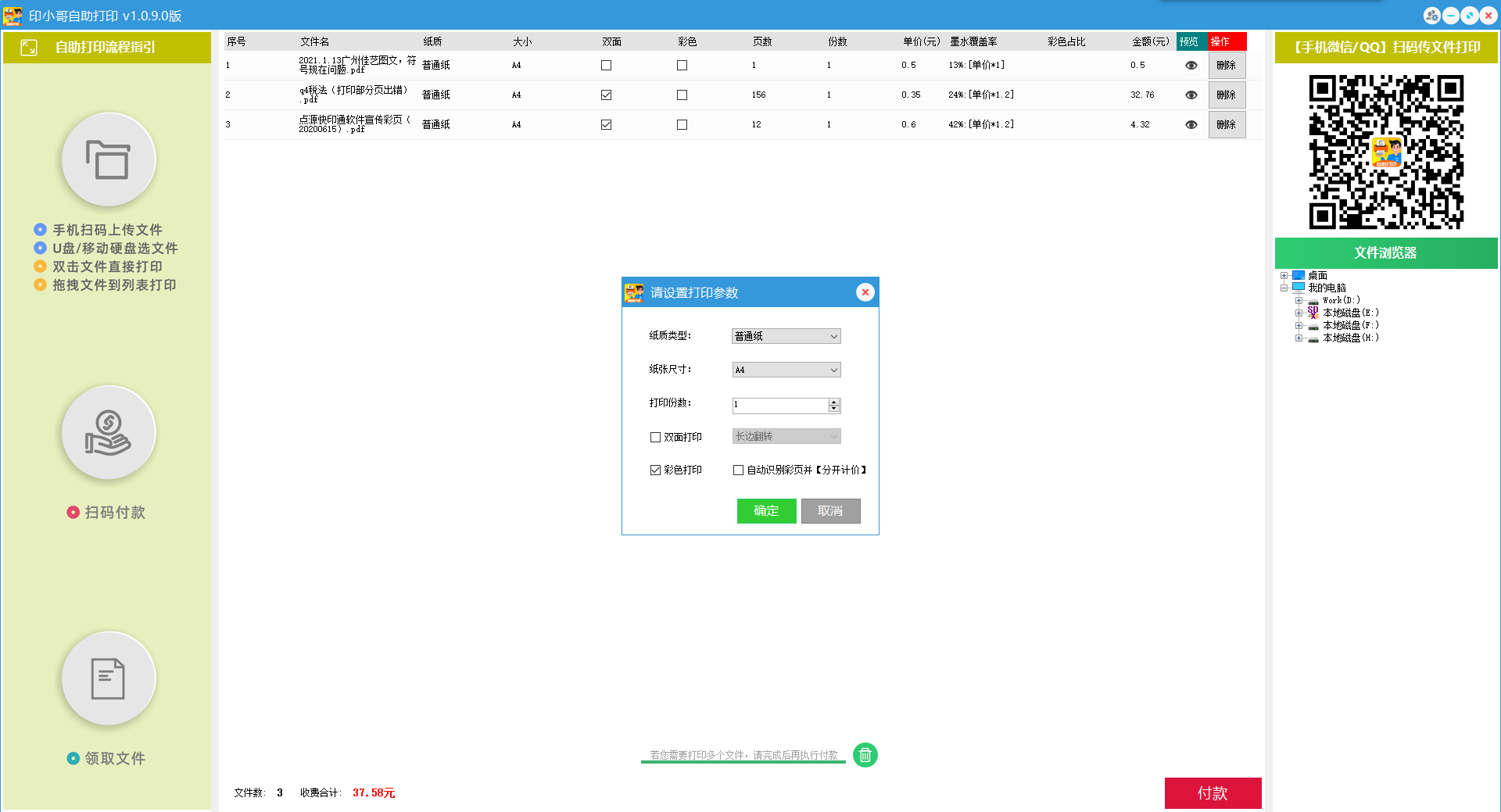Screen dimensions: 1501x812
Task: Enable 自动识别彩页并分开计价 checkbox
Action: point(738,470)
